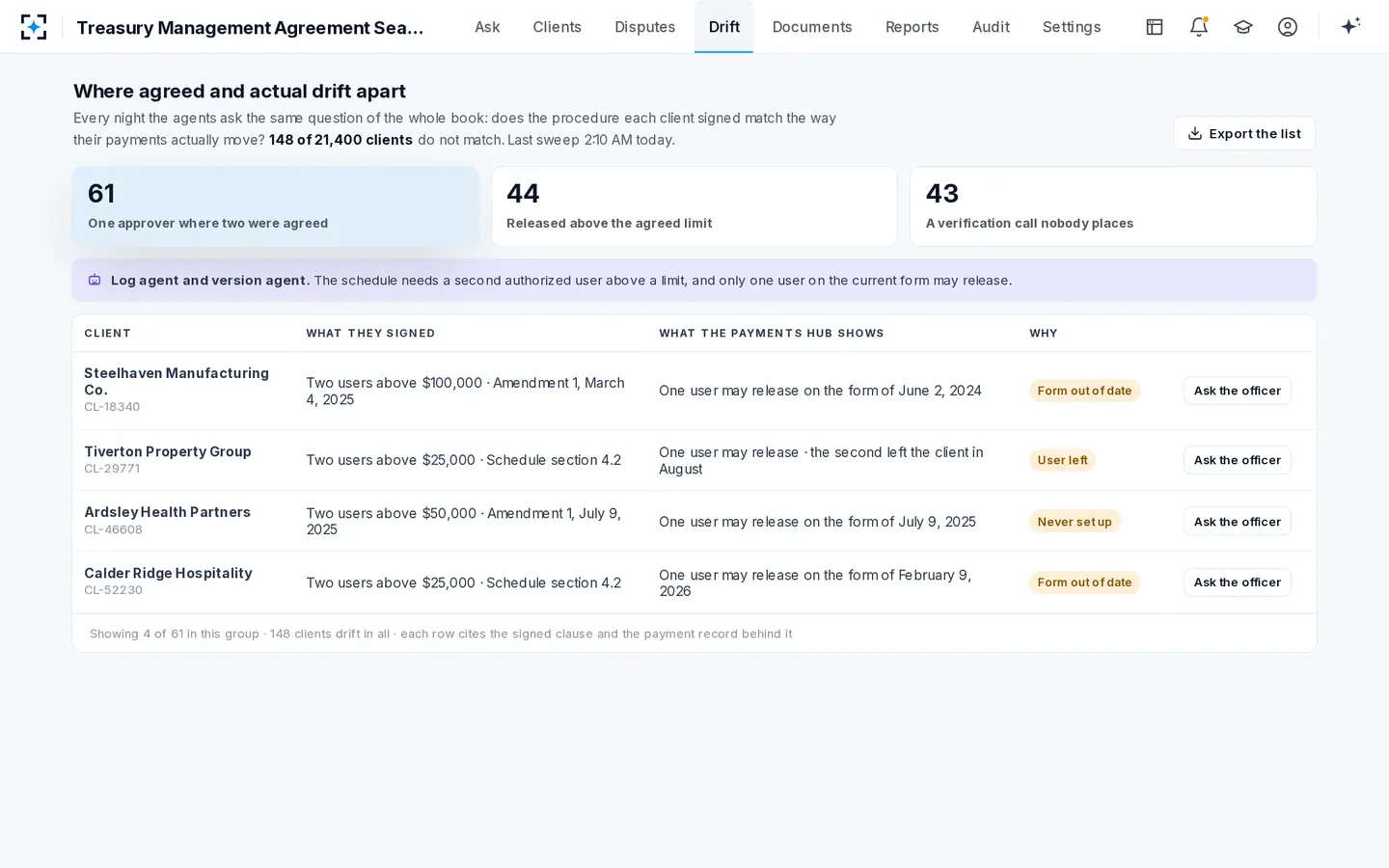Ask the officer about Ardsley Health Partners
Screen dimensions: 1389x868
pos(1237,522)
